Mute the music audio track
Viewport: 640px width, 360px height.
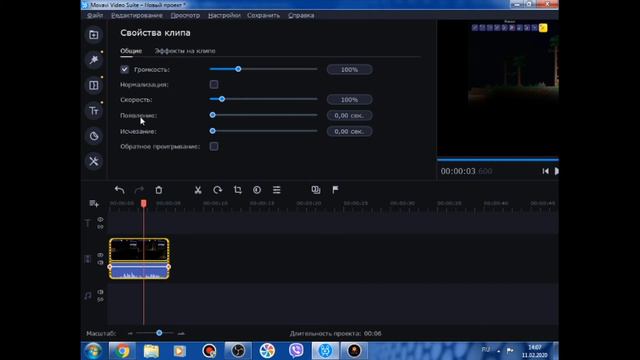(100, 292)
